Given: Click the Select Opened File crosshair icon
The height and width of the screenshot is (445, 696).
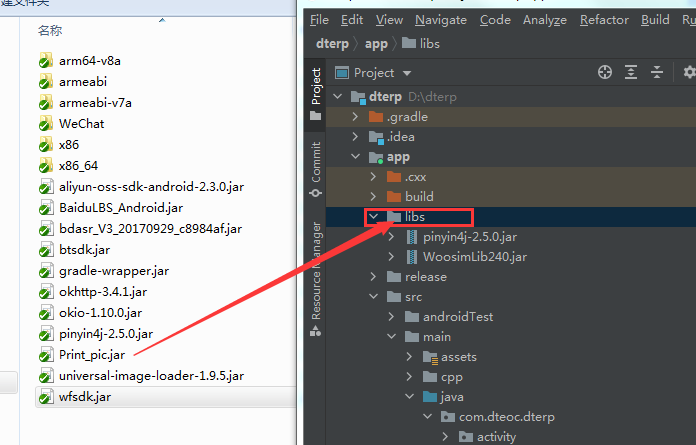Looking at the screenshot, I should click(x=604, y=72).
